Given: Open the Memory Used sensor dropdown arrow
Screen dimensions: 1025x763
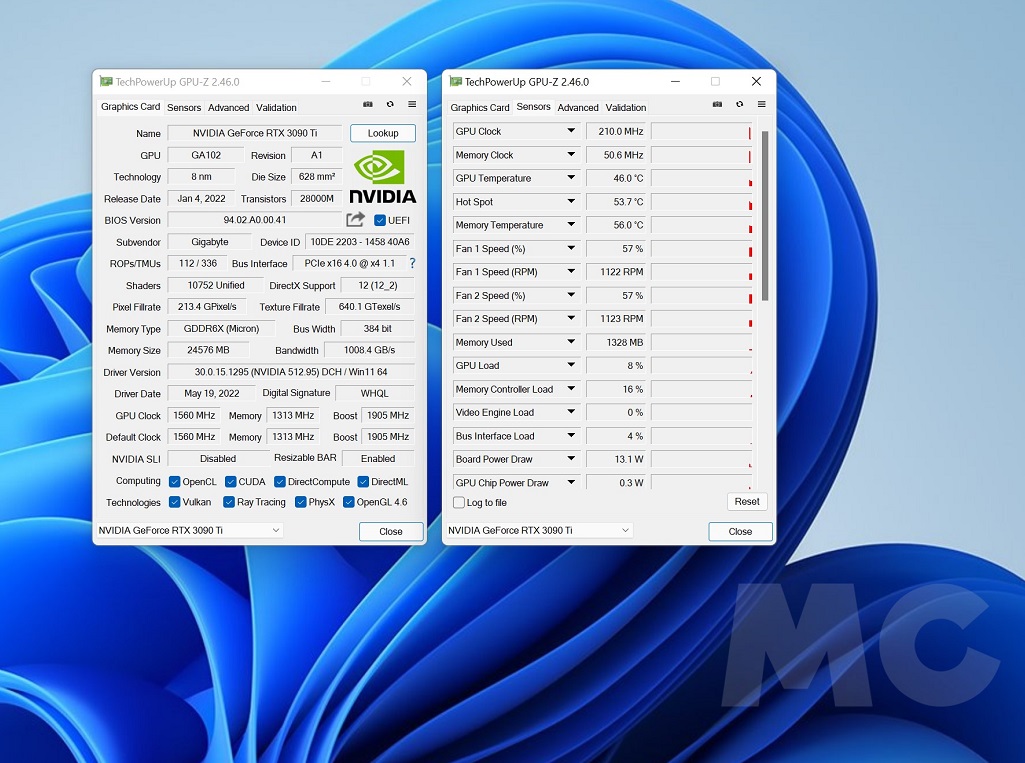Looking at the screenshot, I should click(571, 342).
